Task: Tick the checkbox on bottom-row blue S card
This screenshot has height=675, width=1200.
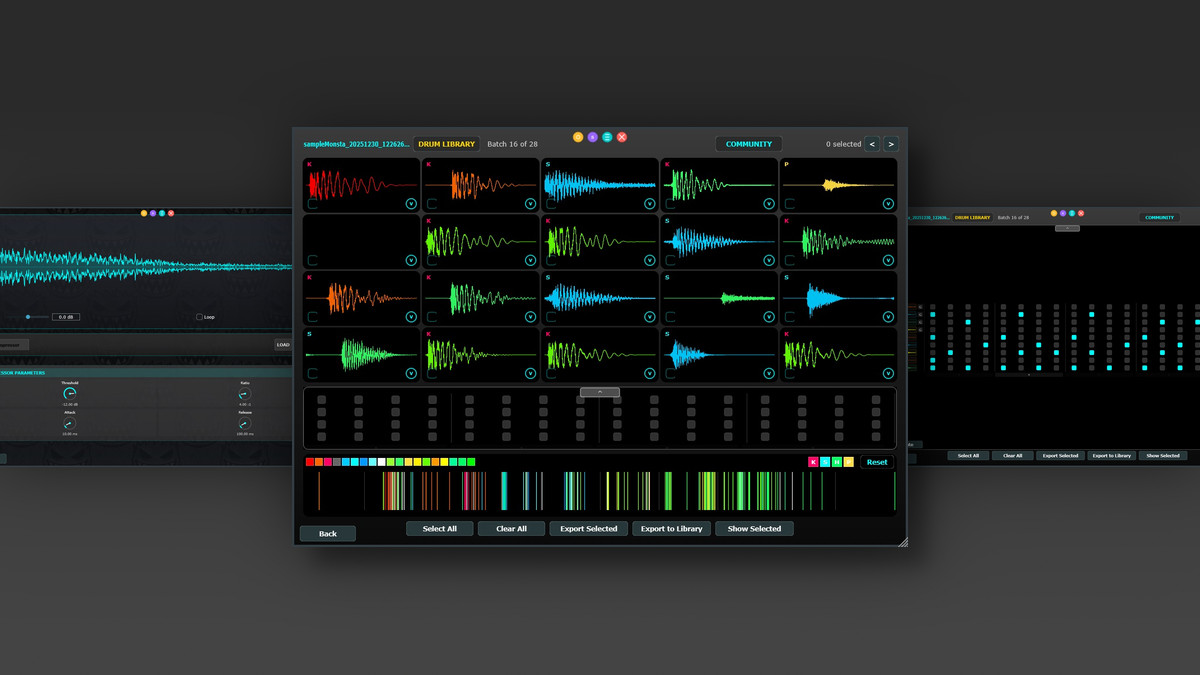Action: (670, 373)
